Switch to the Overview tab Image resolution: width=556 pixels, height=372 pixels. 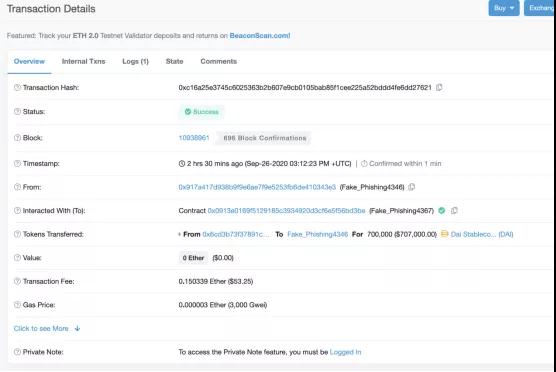click(29, 61)
